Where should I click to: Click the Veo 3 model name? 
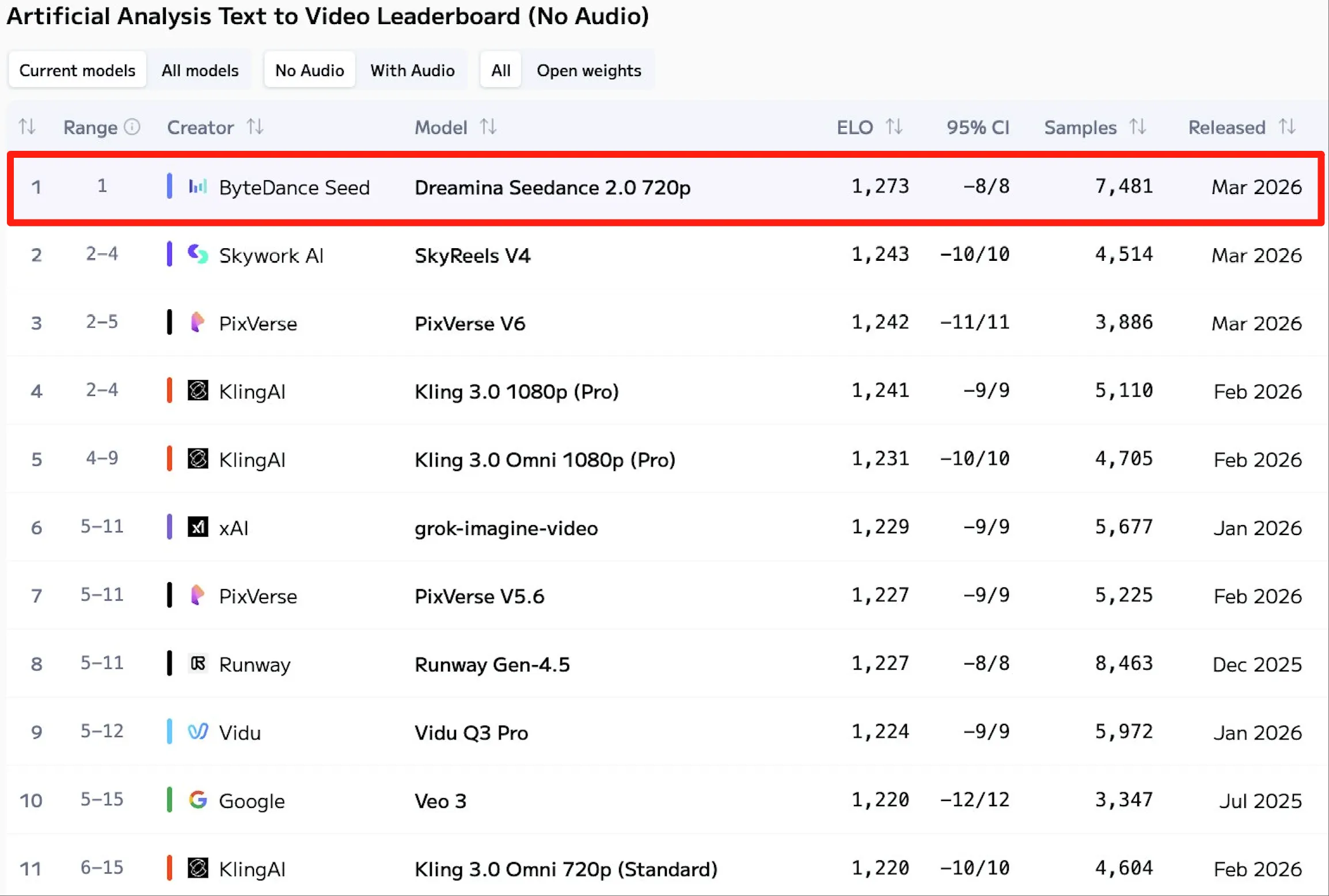441,801
